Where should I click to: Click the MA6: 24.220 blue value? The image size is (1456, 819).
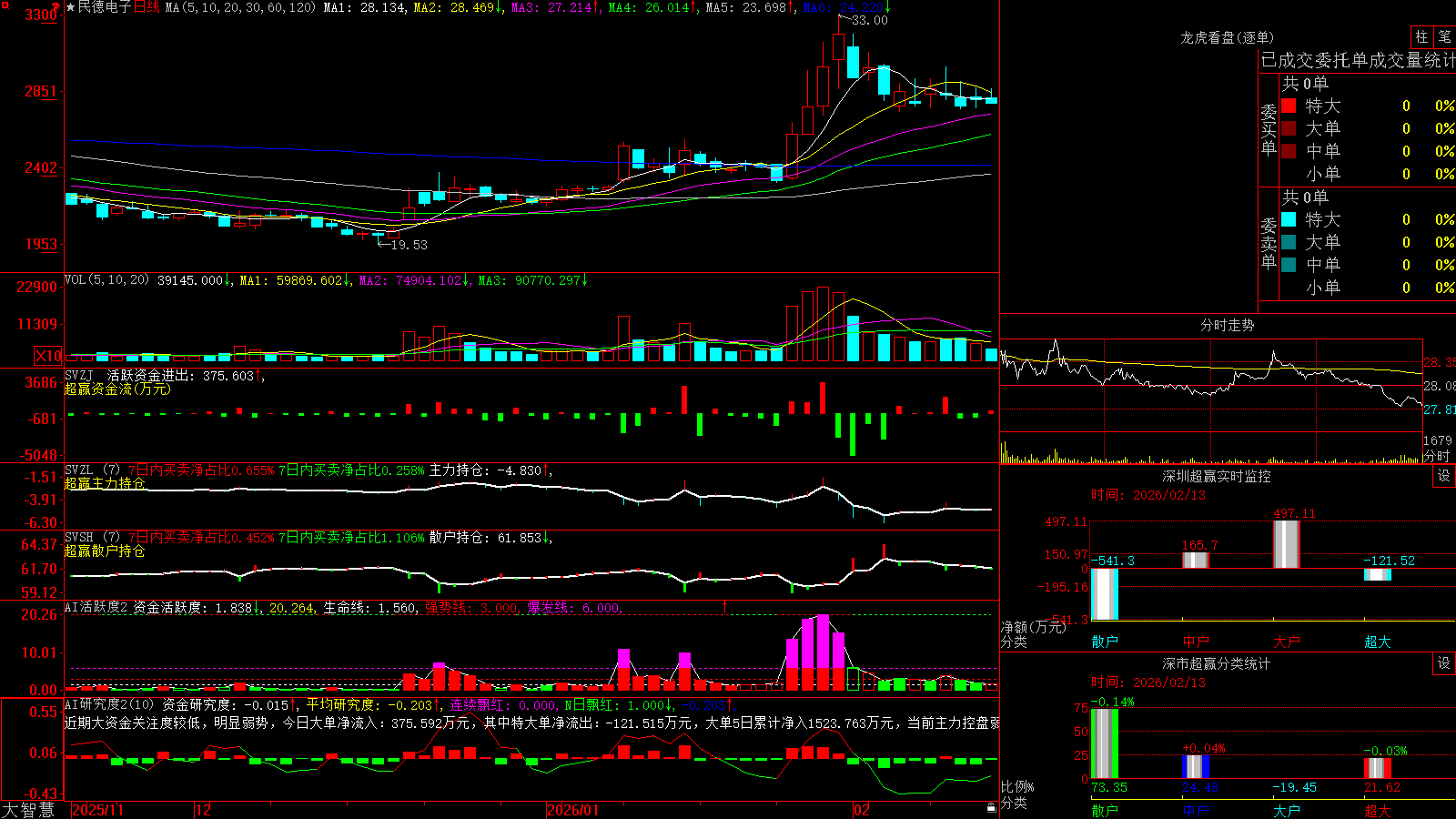click(842, 7)
